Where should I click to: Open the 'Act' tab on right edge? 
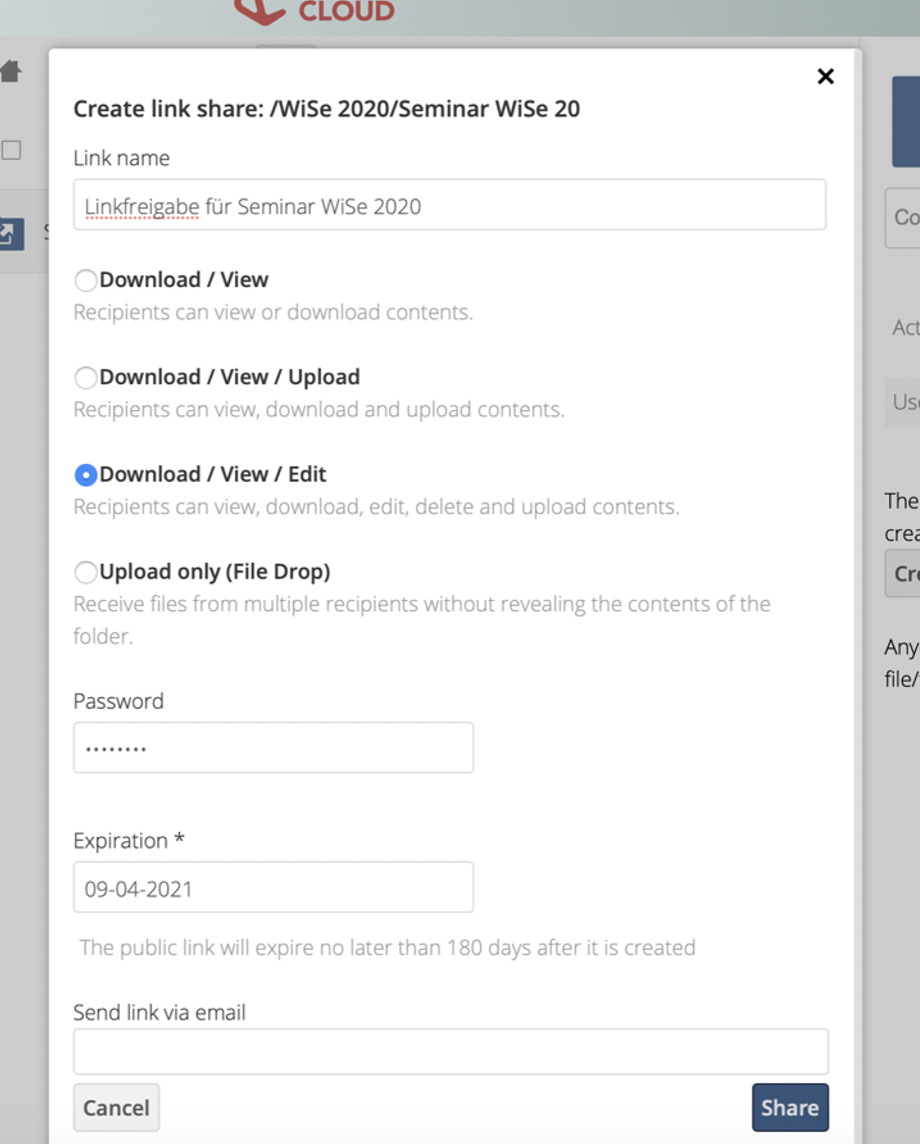click(905, 328)
